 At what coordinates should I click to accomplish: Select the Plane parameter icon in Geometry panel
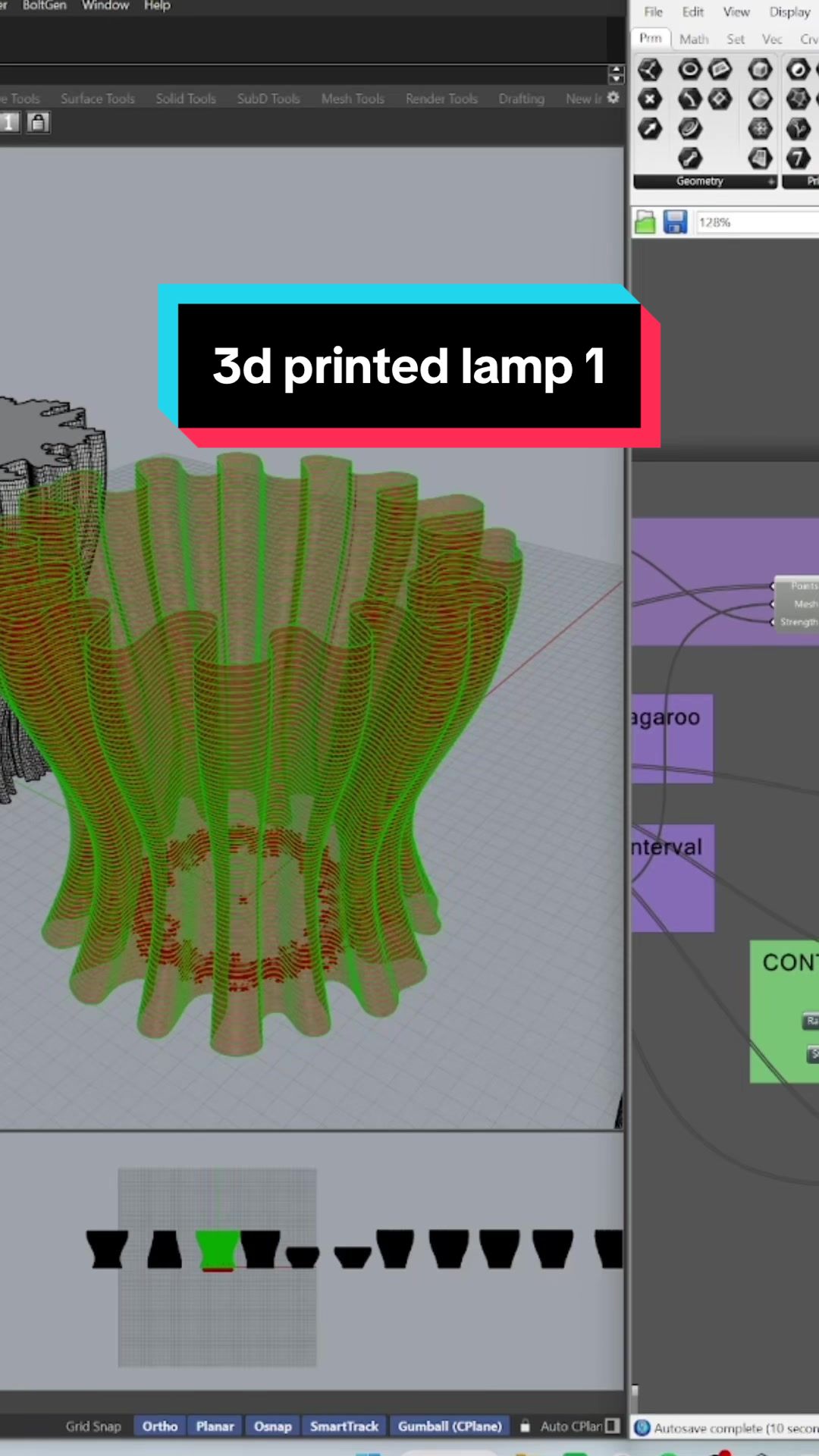649,70
